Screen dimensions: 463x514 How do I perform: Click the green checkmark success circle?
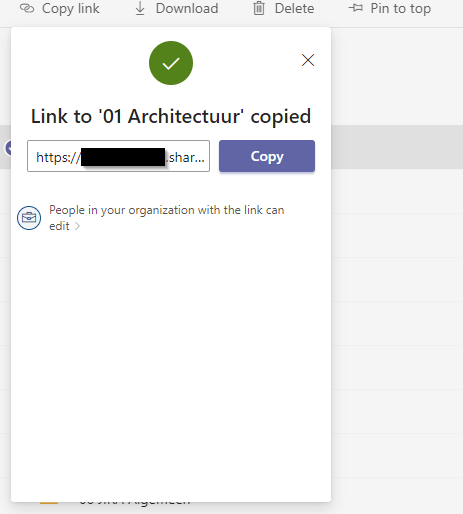171,63
